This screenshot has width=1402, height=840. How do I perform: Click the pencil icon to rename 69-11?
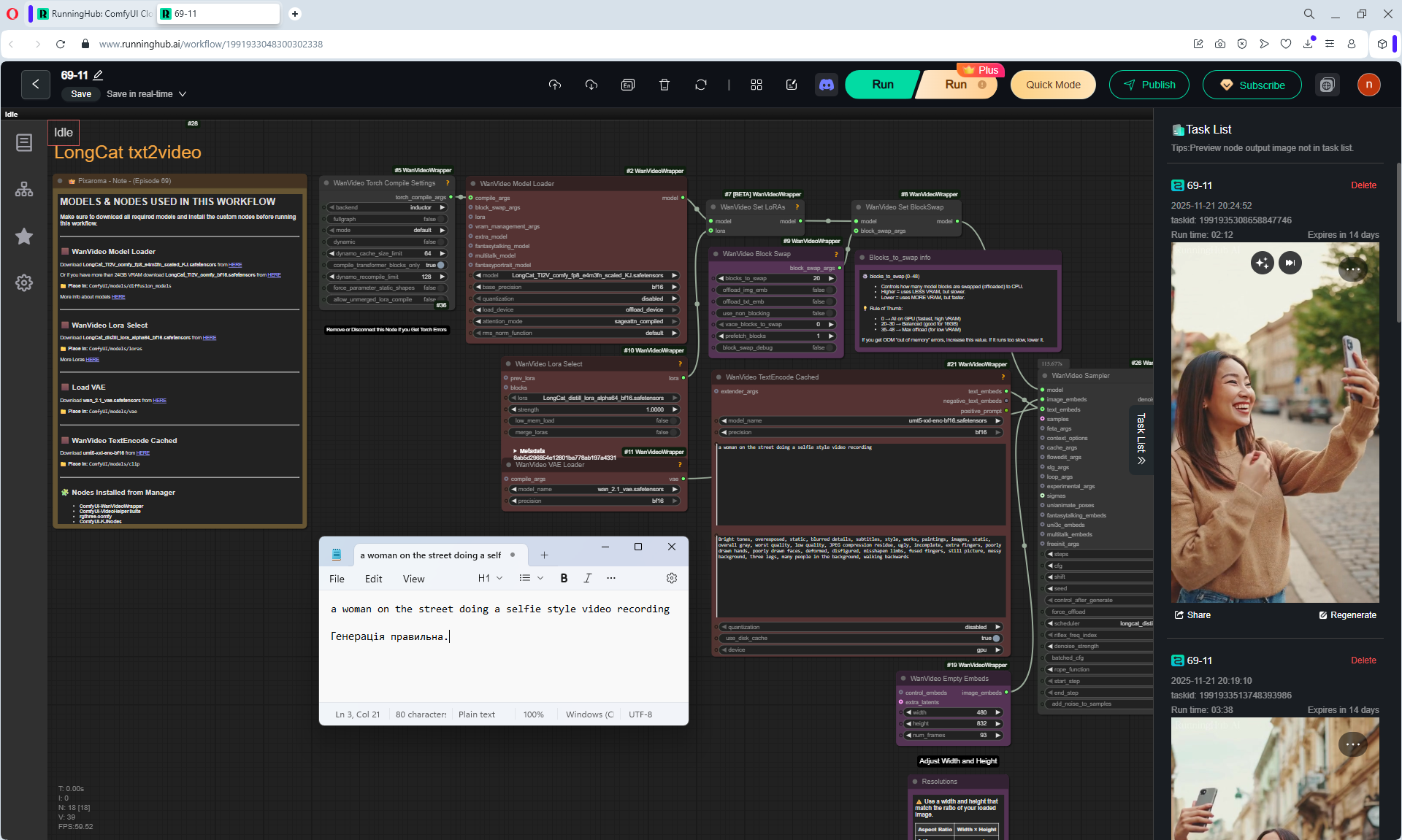point(99,75)
